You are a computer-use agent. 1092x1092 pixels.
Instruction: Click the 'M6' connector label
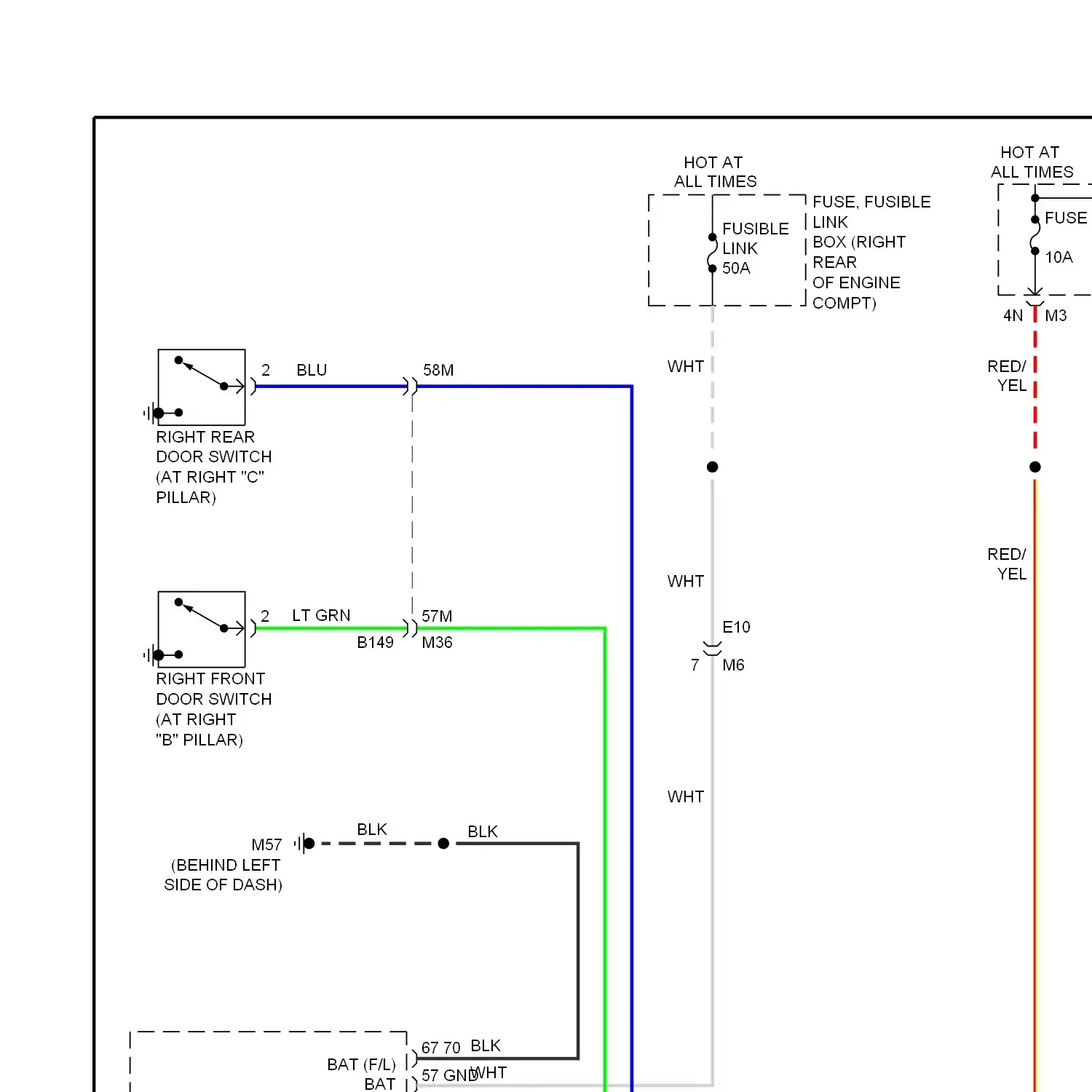pyautogui.click(x=733, y=665)
